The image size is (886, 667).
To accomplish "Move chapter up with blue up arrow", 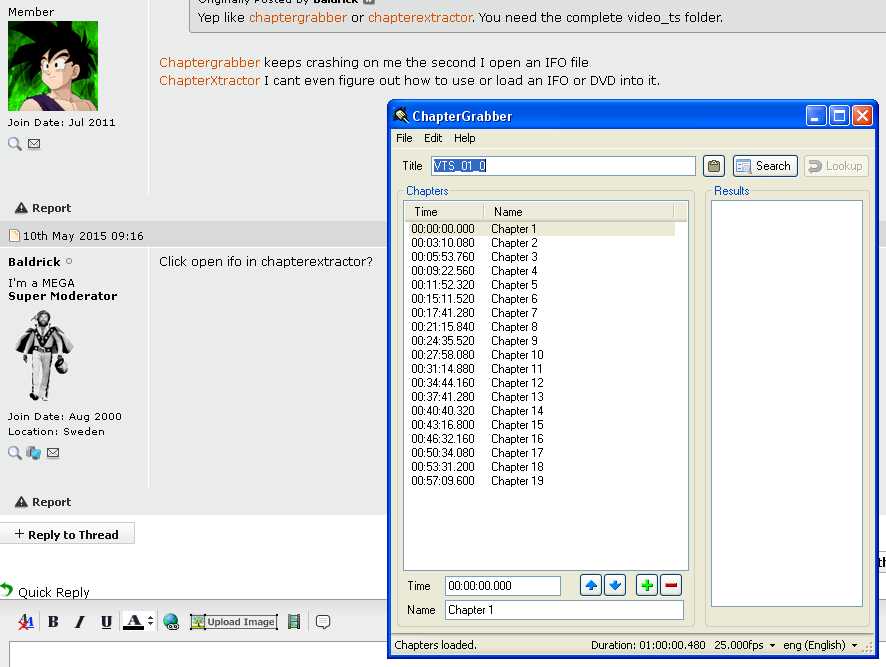I will (591, 585).
